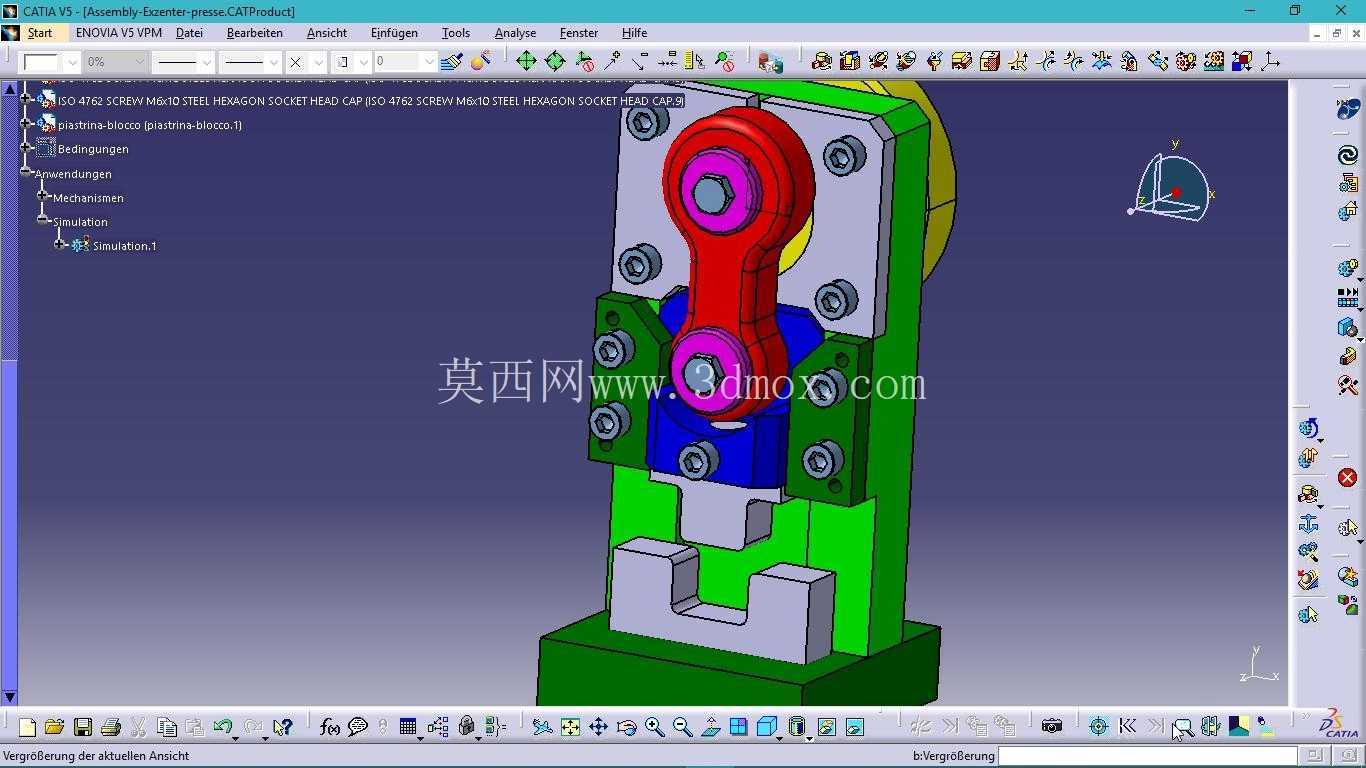This screenshot has width=1366, height=768.
Task: Click the power input field at bottom right
Action: (x=1148, y=756)
